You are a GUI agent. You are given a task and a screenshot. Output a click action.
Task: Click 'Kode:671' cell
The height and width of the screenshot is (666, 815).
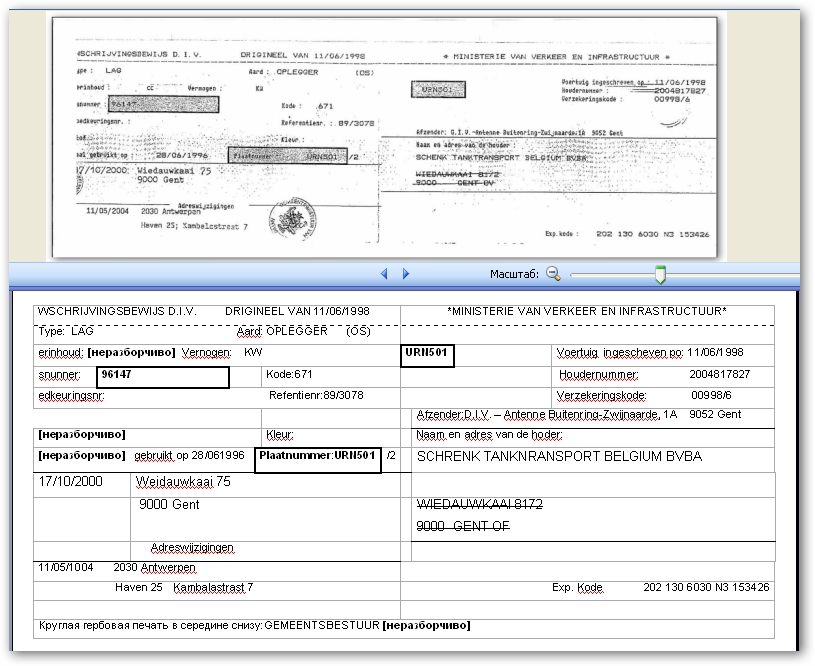point(289,374)
